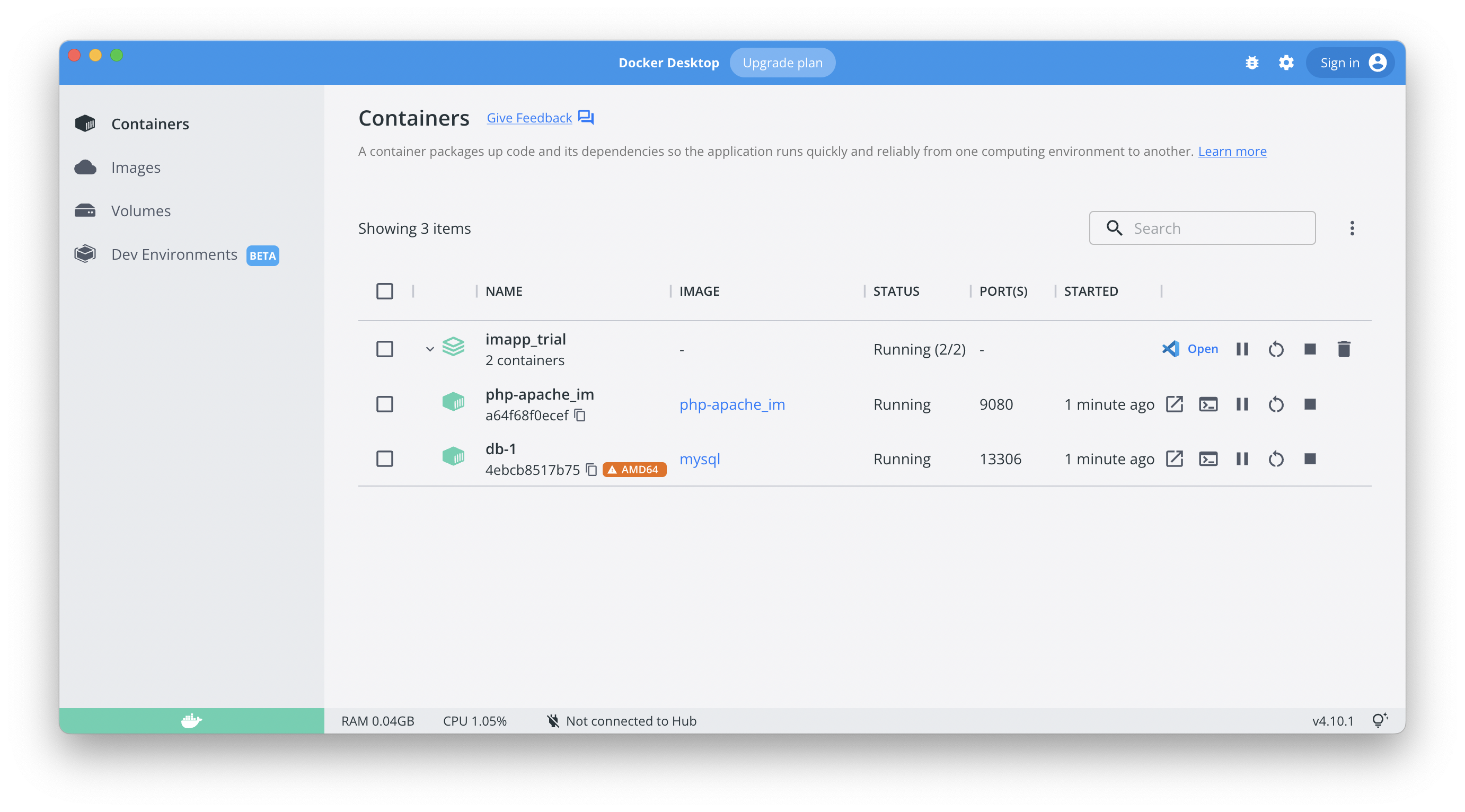Sort by STARTED column header
The width and height of the screenshot is (1465, 812).
tap(1090, 291)
